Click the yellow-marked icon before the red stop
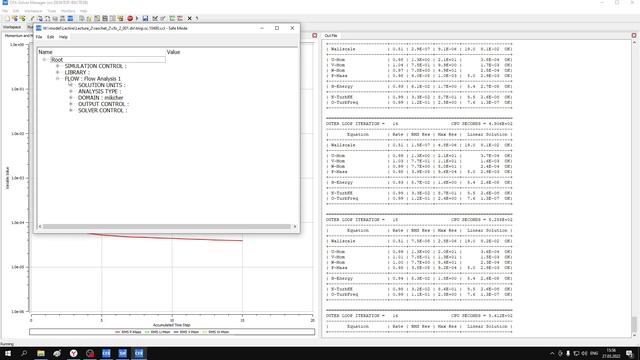640x360 pixels. (120, 18)
